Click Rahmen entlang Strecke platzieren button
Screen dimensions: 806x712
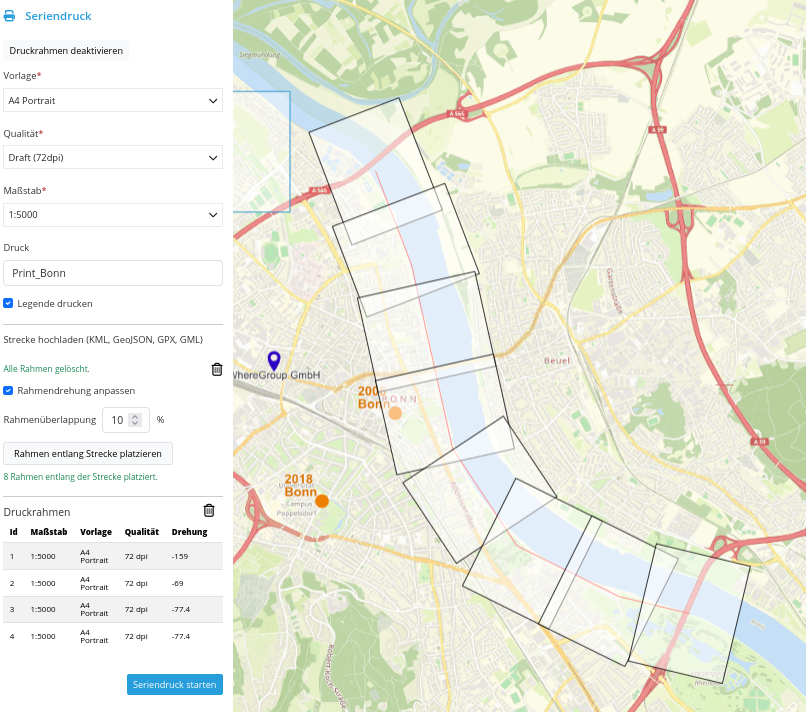(88, 454)
